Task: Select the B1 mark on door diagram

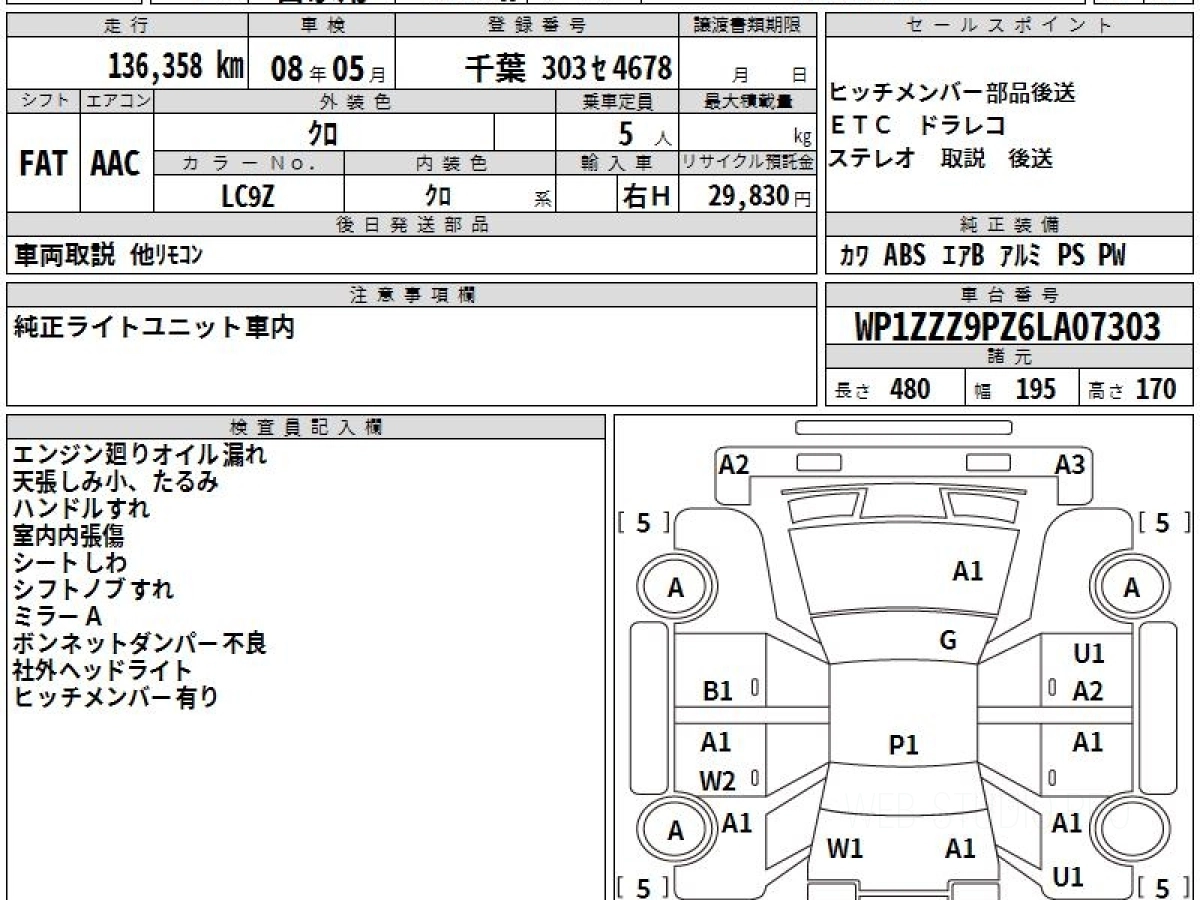Action: (x=717, y=690)
